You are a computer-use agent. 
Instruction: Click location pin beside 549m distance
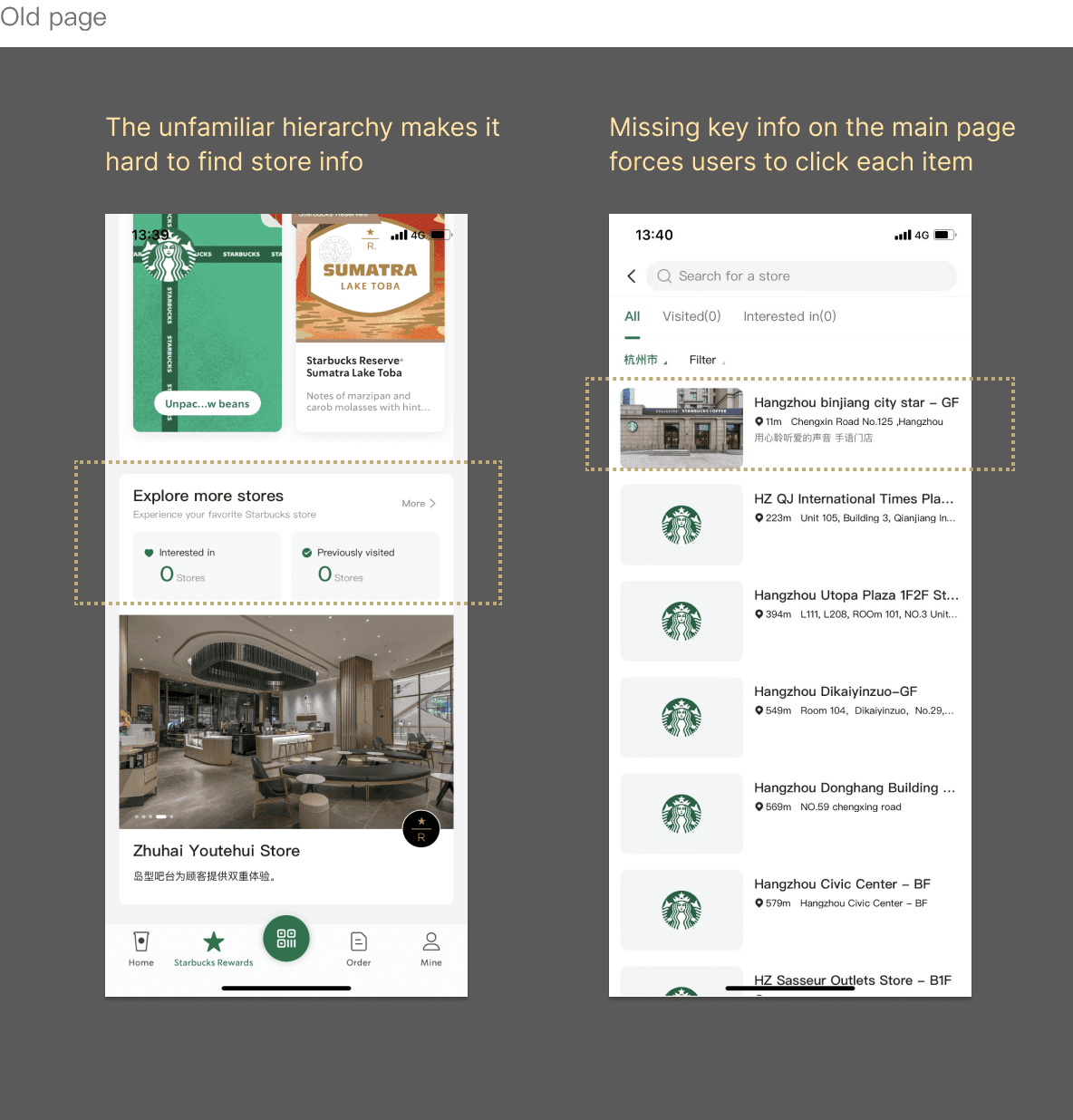[x=759, y=710]
